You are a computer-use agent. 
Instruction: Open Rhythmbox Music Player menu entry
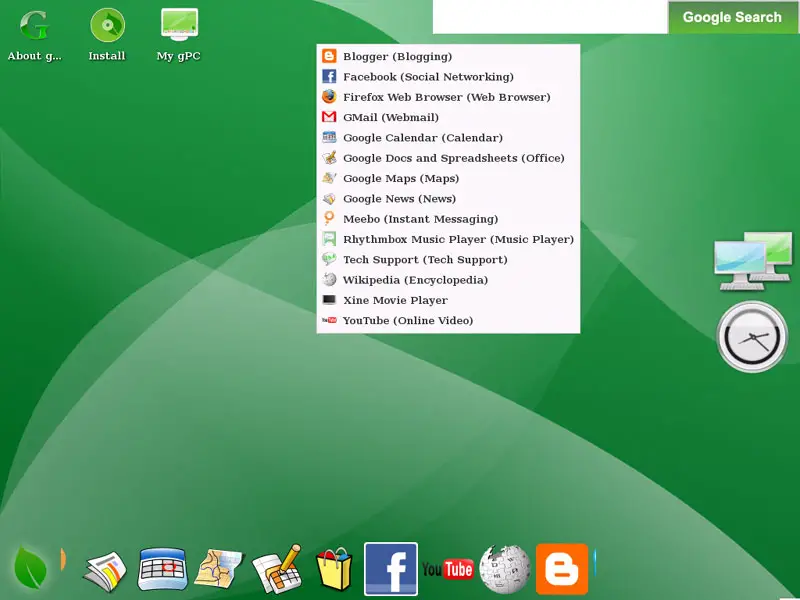click(x=448, y=239)
